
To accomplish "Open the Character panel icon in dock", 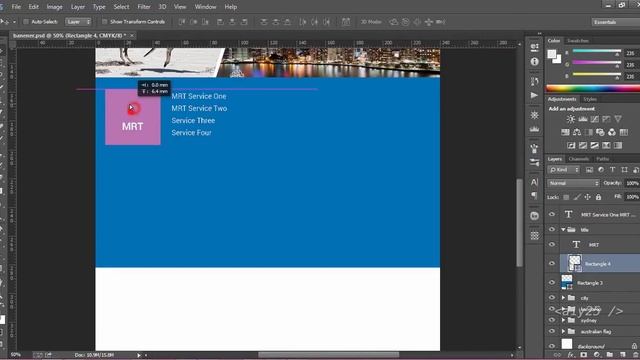I will point(534,182).
